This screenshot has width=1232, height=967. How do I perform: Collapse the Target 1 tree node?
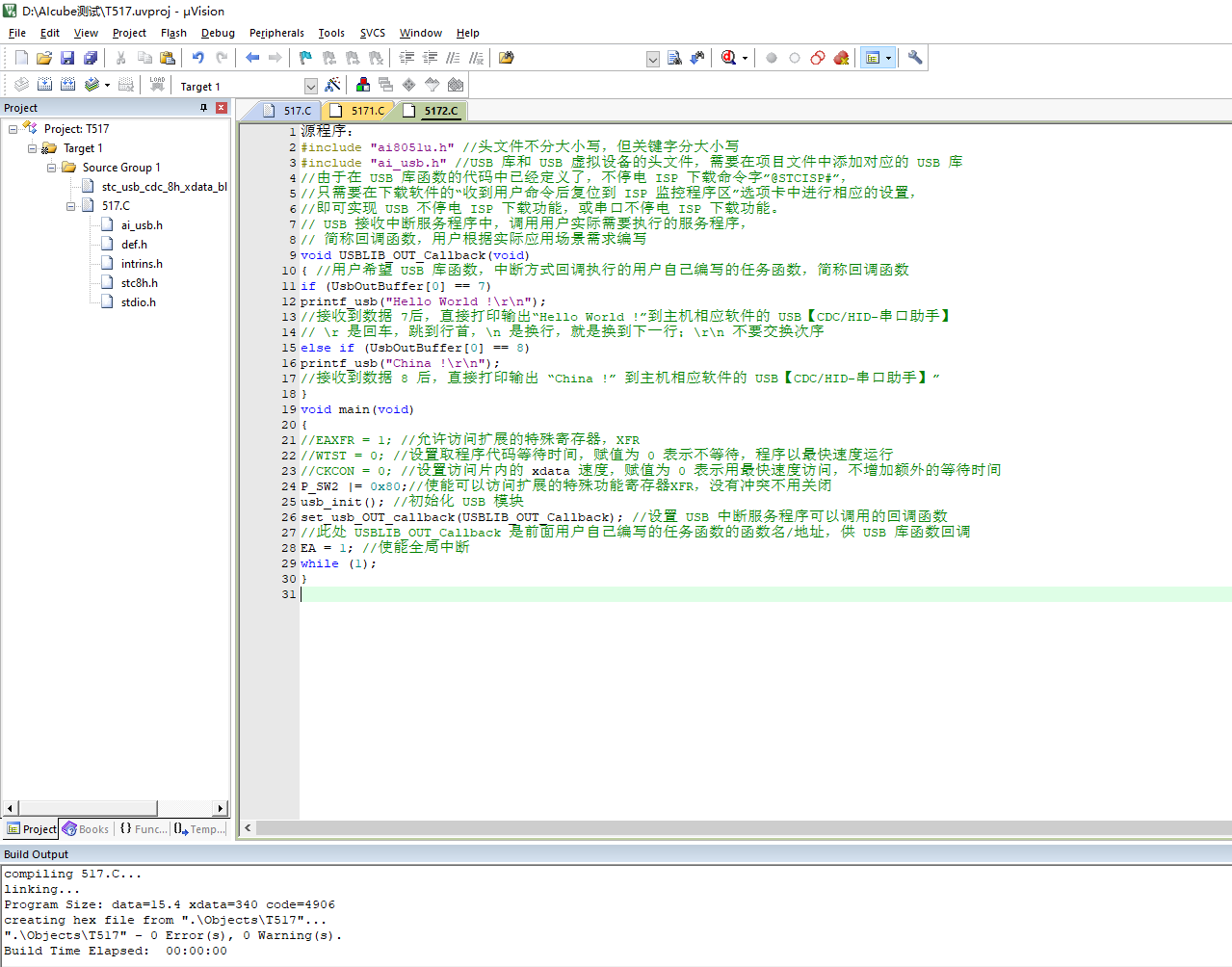32,148
